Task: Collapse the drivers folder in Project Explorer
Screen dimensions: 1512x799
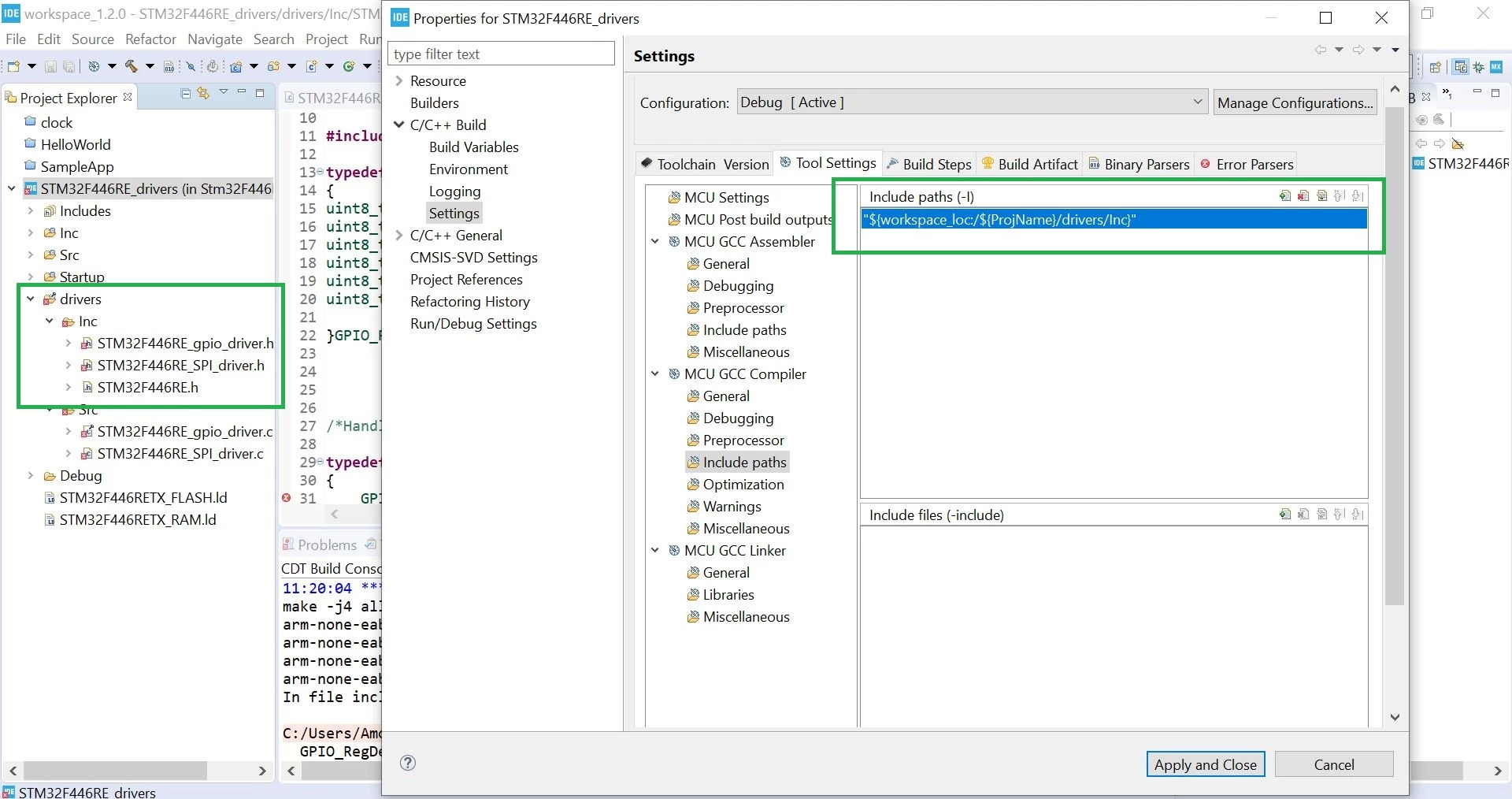Action: [x=31, y=299]
